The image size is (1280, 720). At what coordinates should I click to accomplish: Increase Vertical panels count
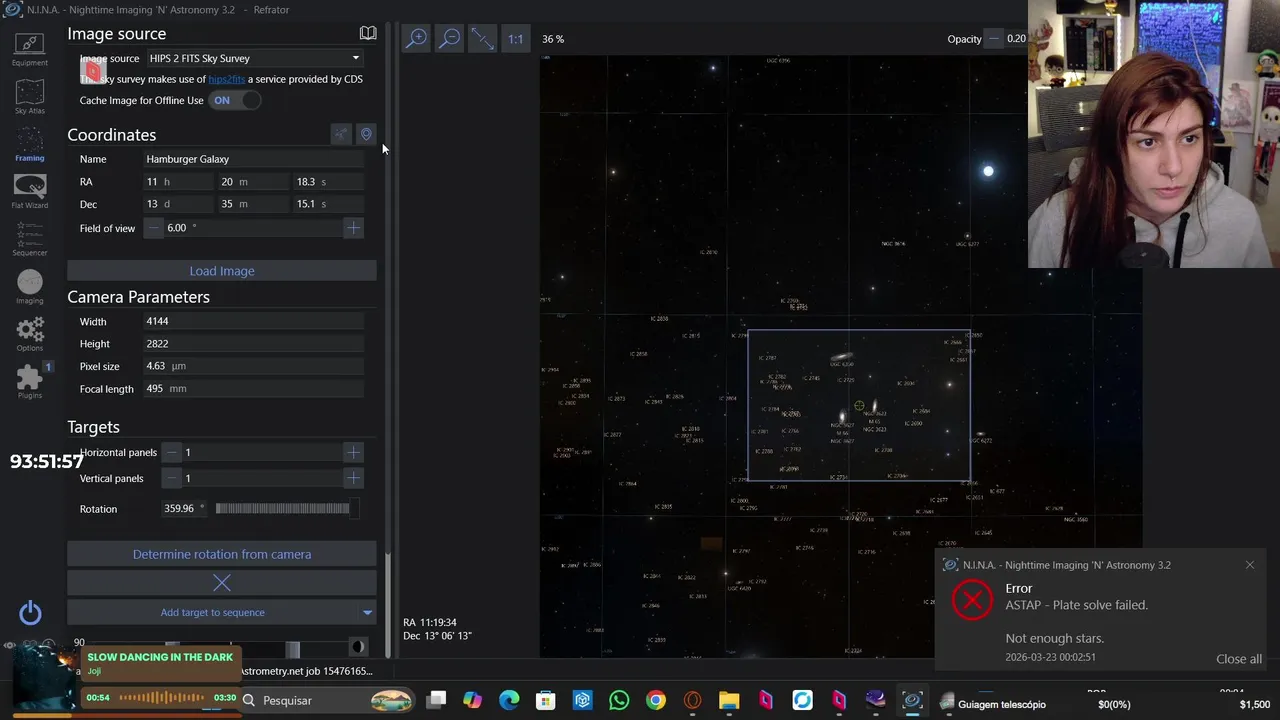pos(353,478)
